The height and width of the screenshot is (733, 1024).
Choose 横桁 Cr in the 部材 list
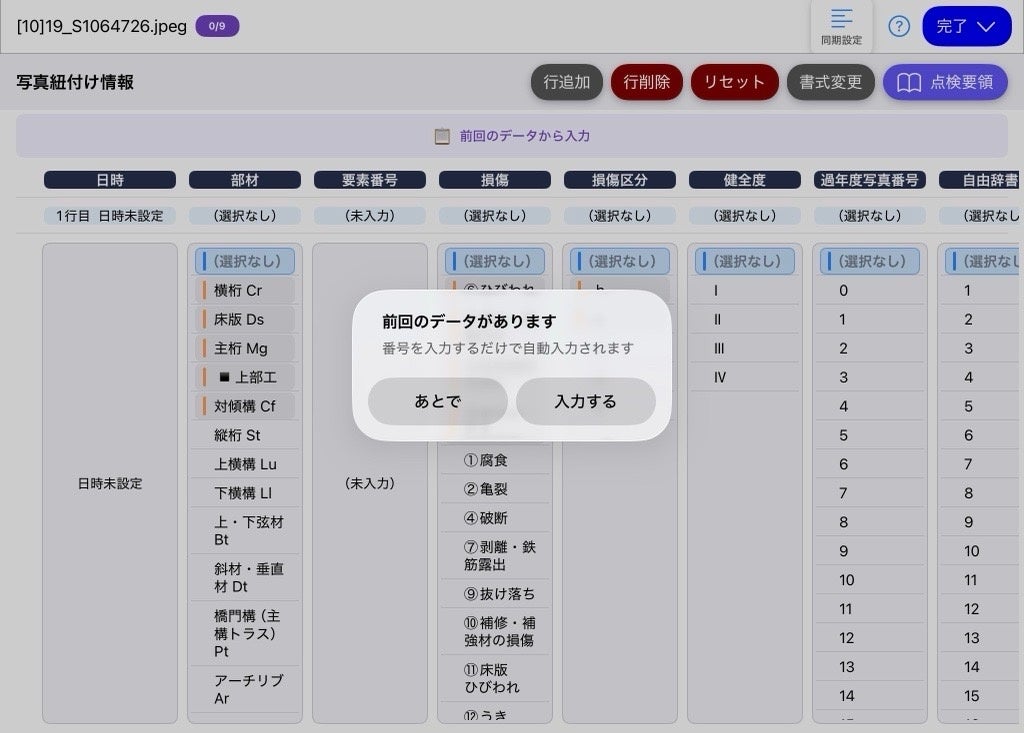[245, 290]
